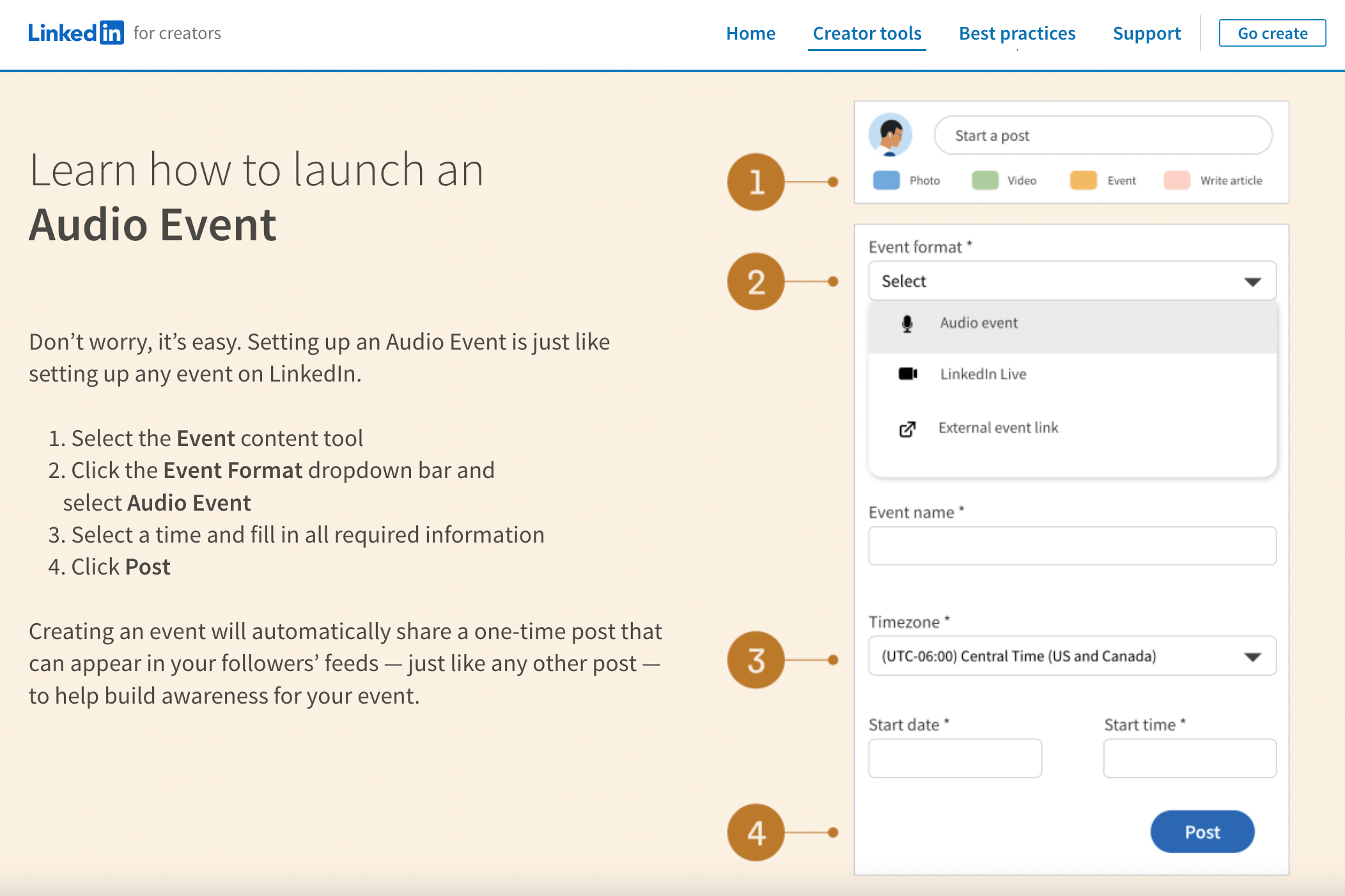This screenshot has height=896, width=1345.
Task: Click the Event name input field
Action: (1072, 546)
